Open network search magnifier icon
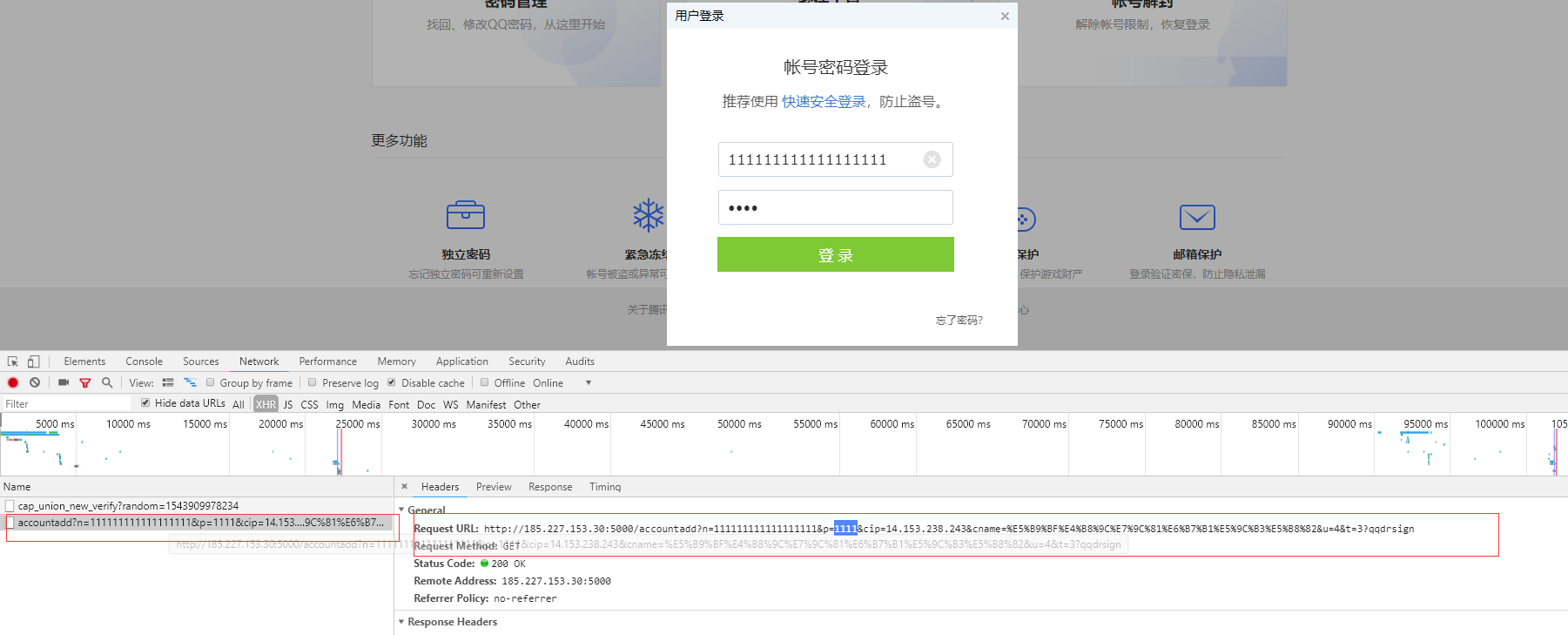Image resolution: width=1568 pixels, height=635 pixels. [x=107, y=382]
